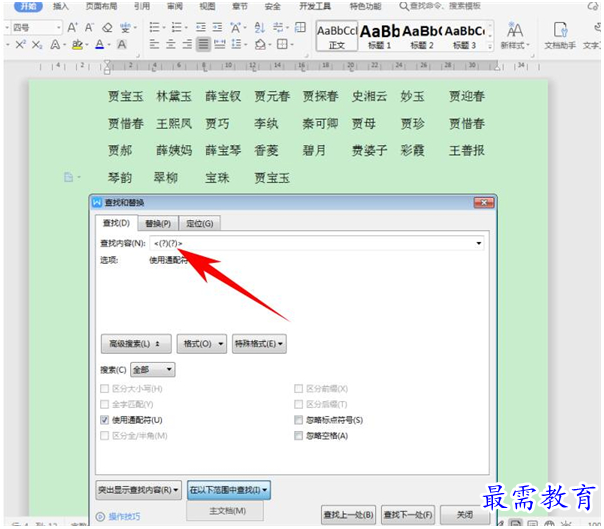Decrease paragraph indent
This screenshot has width=604, height=529.
(x=201, y=27)
